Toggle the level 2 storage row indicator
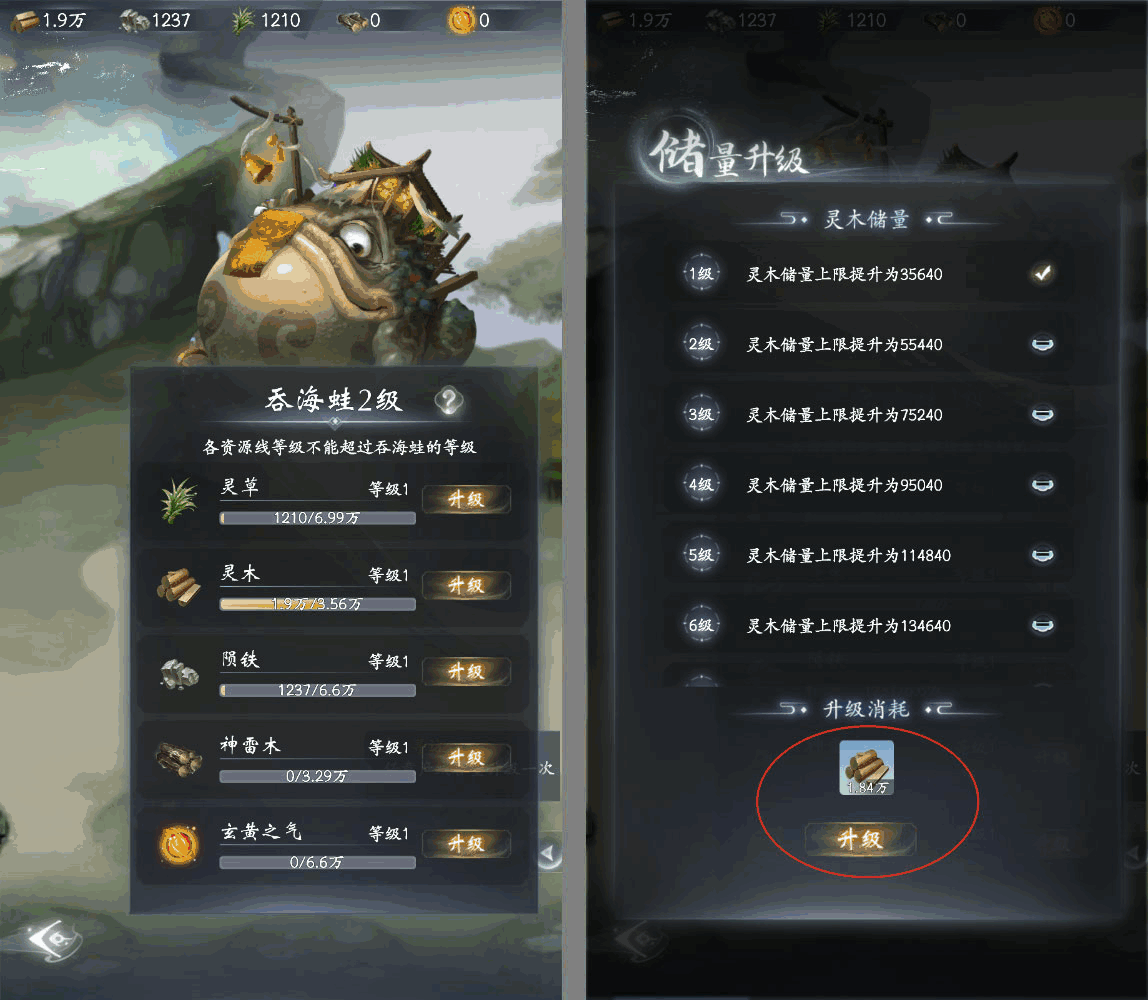 (x=1043, y=344)
